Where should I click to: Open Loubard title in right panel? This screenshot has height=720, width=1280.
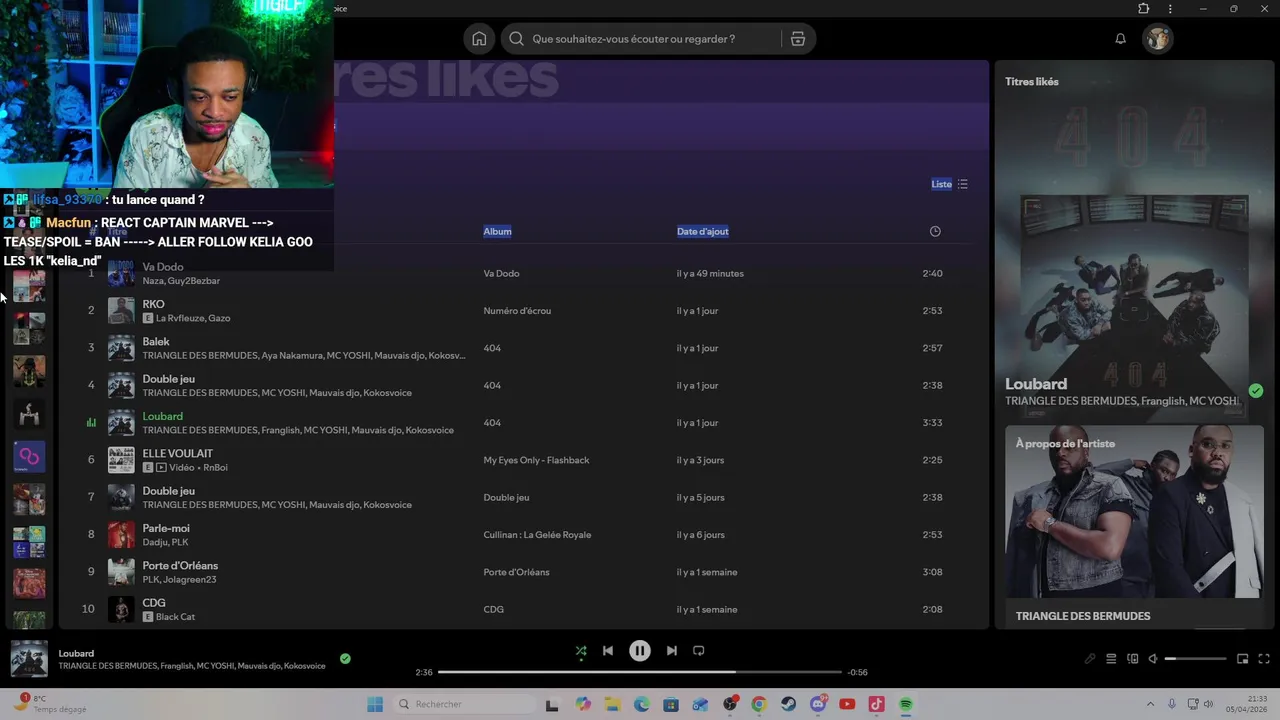[1036, 384]
